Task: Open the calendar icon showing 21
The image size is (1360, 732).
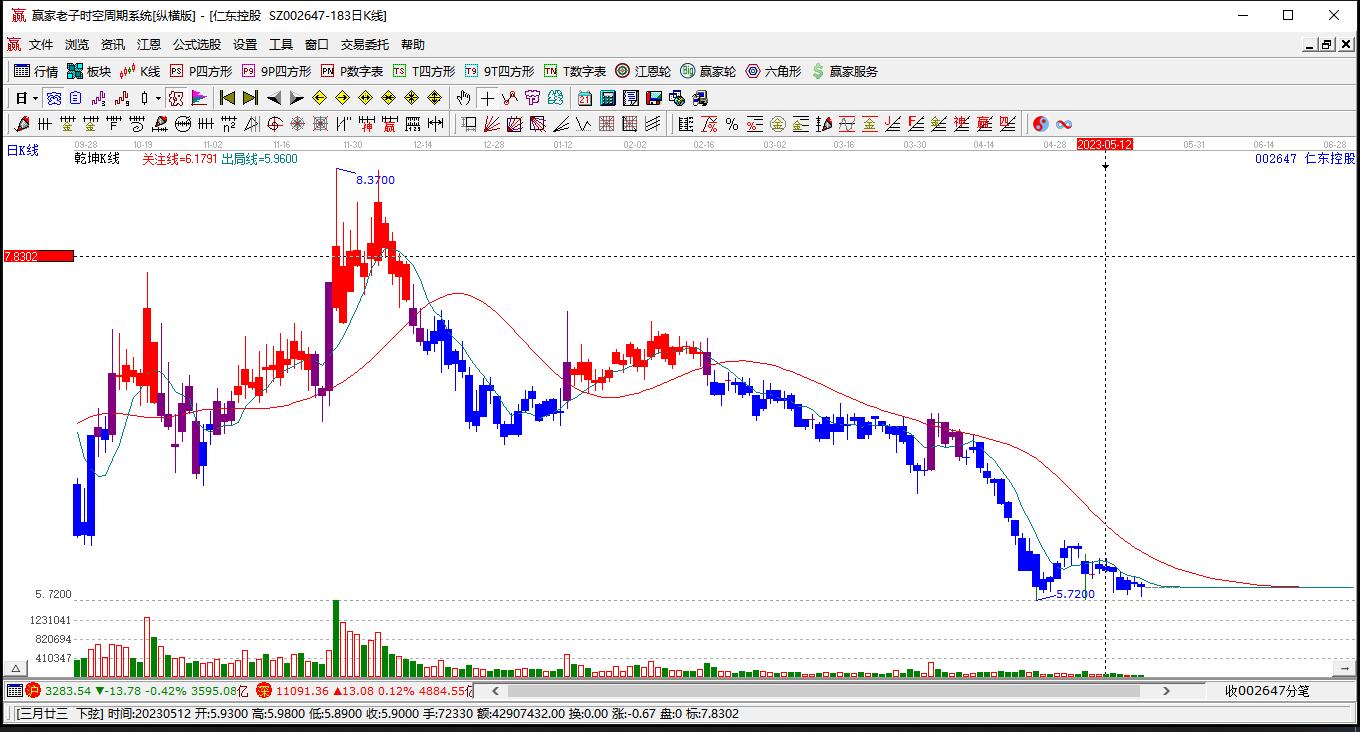Action: click(585, 98)
